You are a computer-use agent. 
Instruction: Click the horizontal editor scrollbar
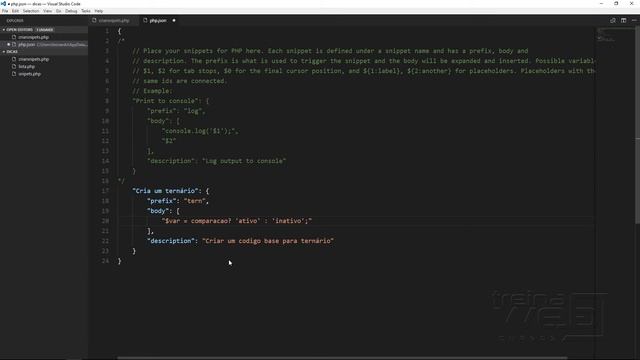click(x=342, y=358)
